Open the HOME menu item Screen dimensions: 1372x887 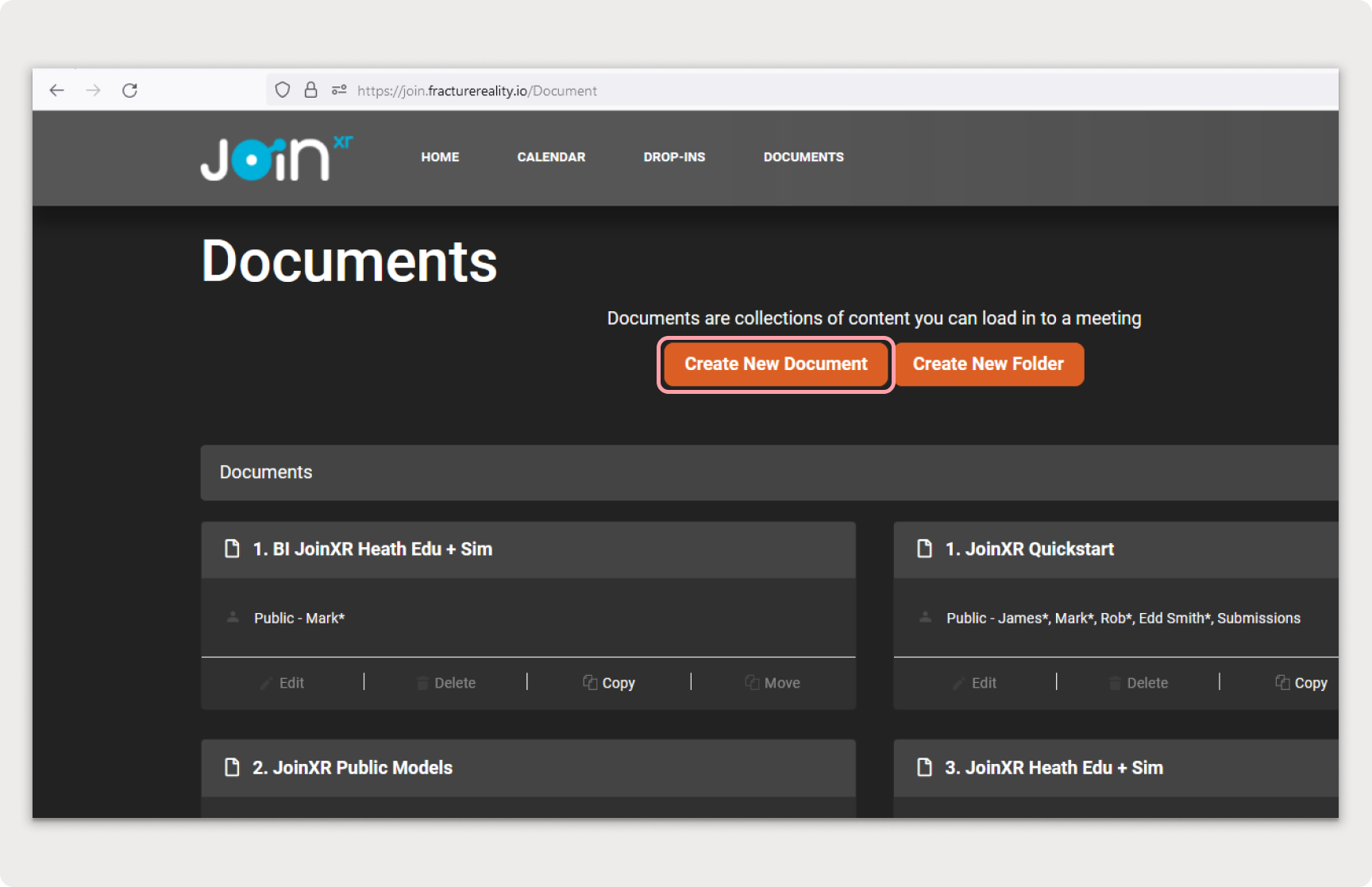(440, 157)
